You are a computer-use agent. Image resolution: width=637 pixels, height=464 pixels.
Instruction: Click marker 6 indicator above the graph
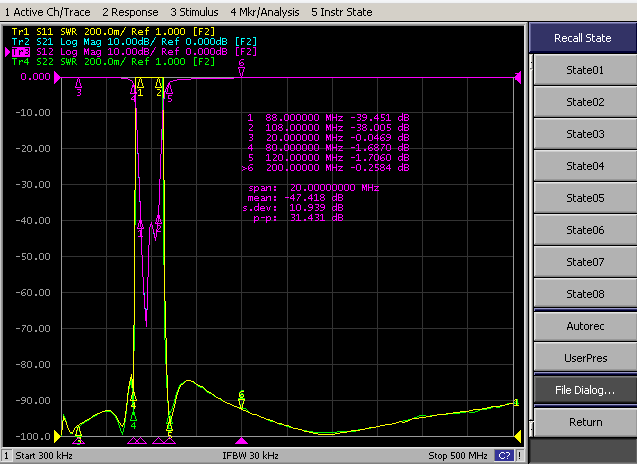tap(241, 68)
